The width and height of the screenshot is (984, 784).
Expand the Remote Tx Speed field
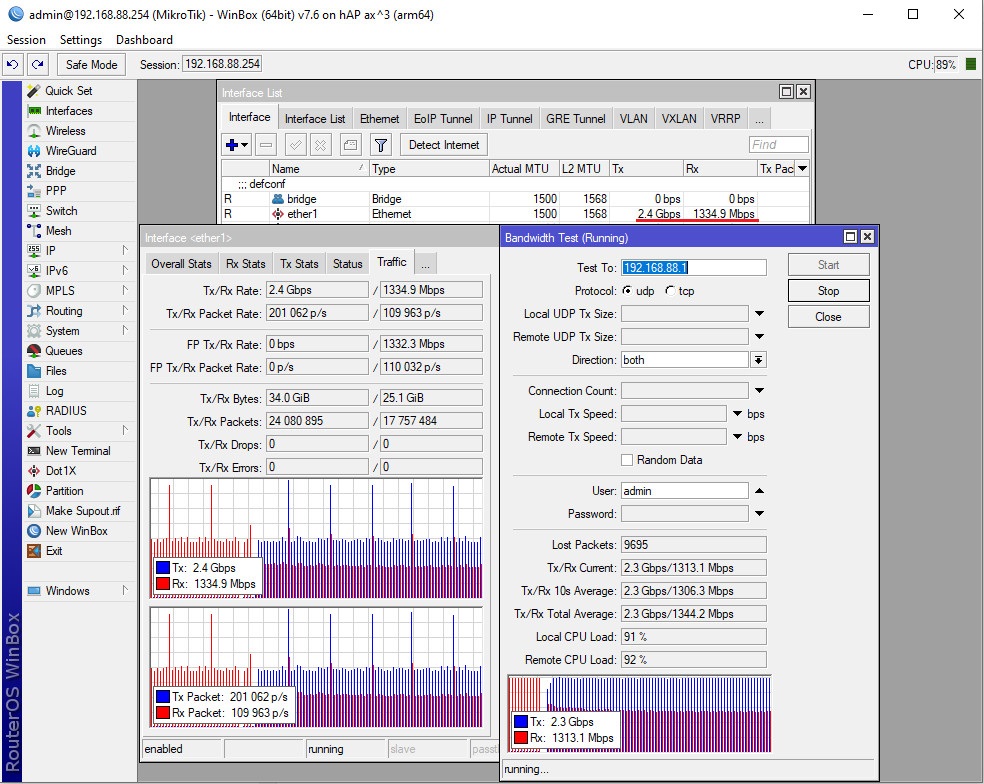[x=738, y=437]
